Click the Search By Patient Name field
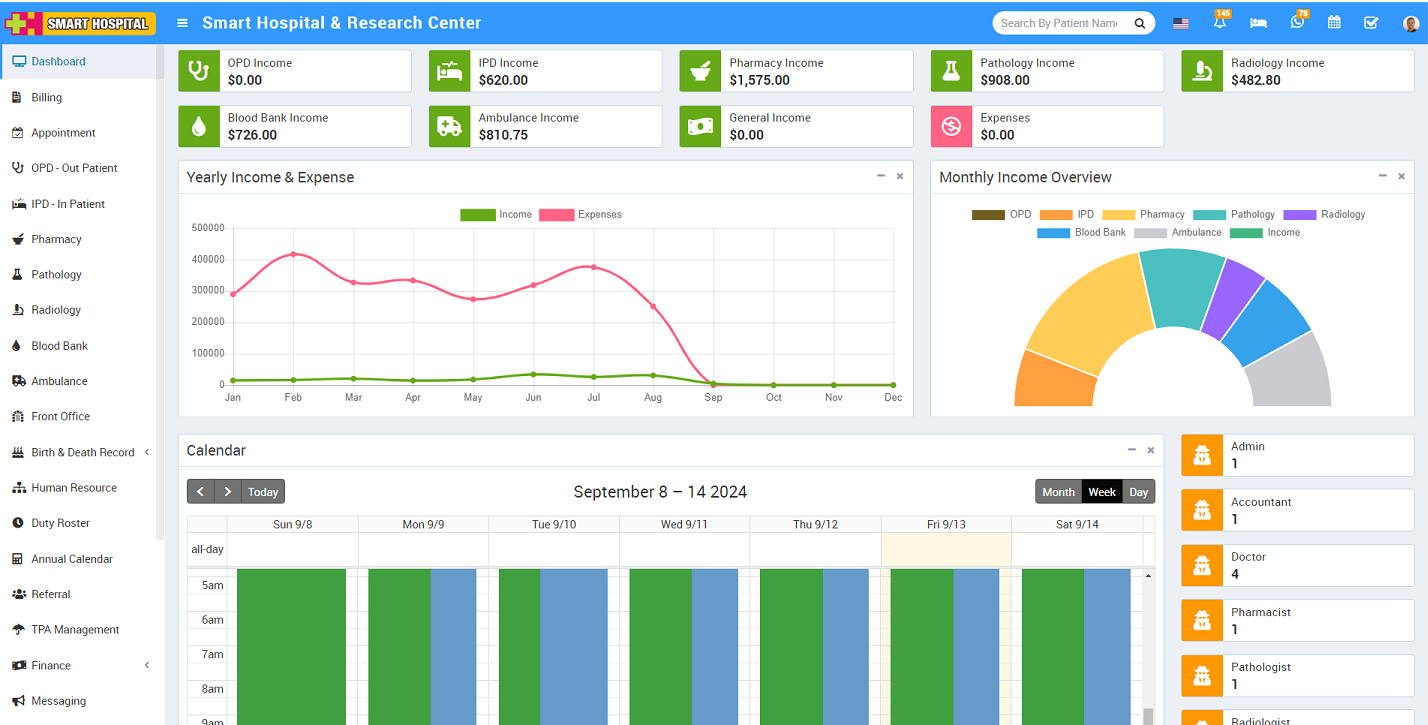This screenshot has width=1428, height=725. [1060, 23]
